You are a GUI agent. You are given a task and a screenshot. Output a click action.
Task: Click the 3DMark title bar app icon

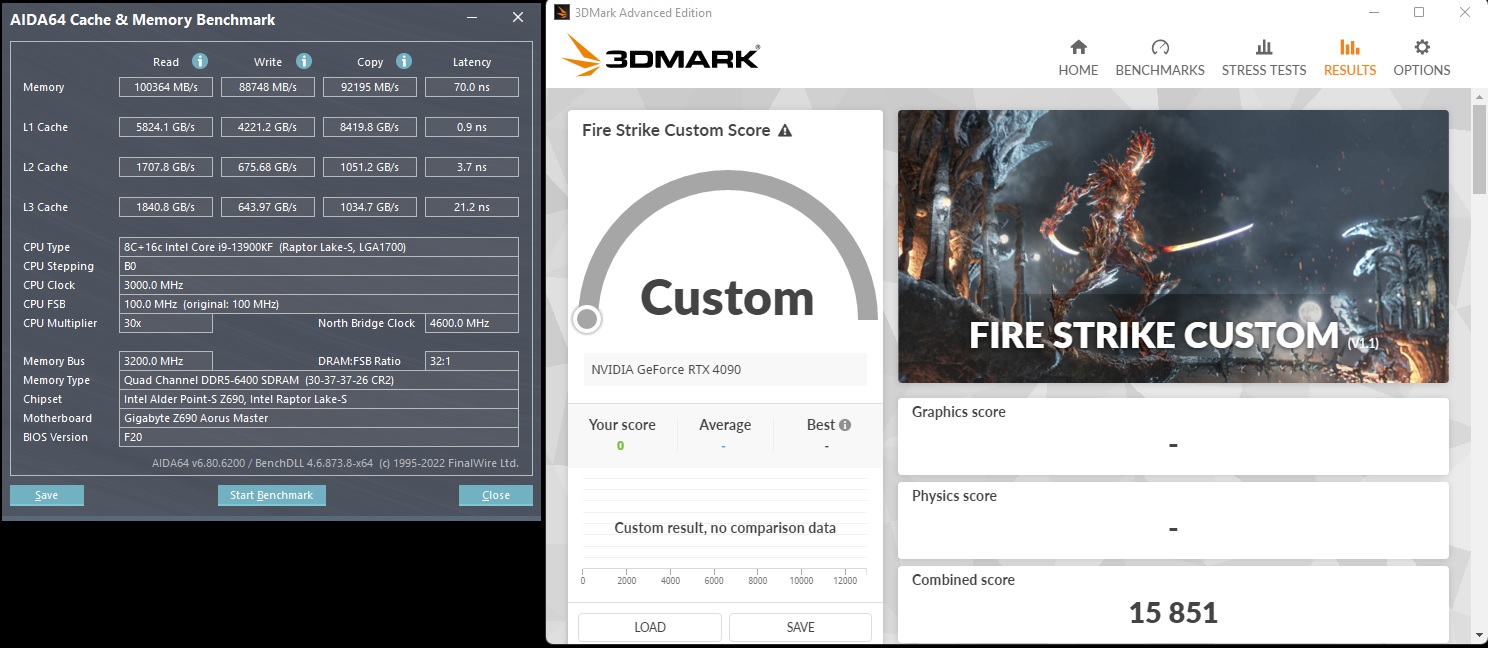[562, 13]
